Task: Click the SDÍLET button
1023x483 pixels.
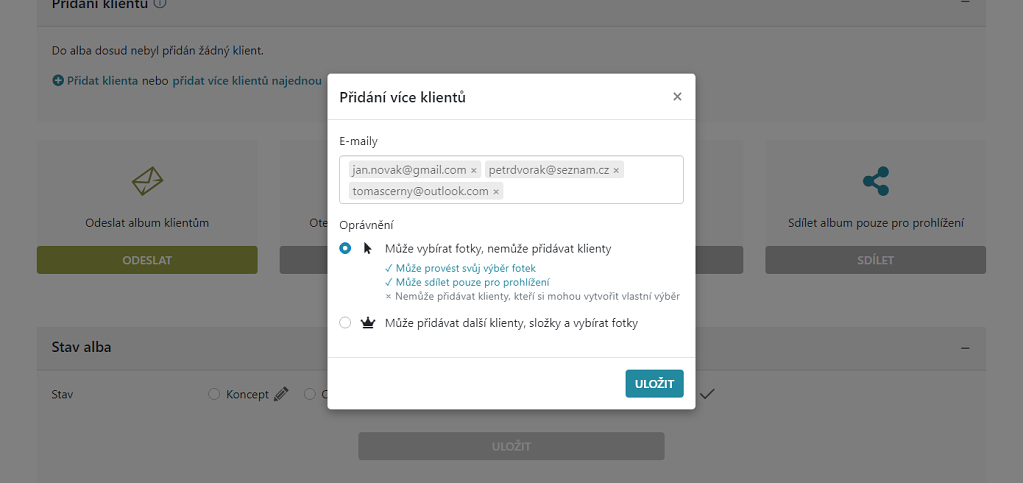Action: point(876,260)
